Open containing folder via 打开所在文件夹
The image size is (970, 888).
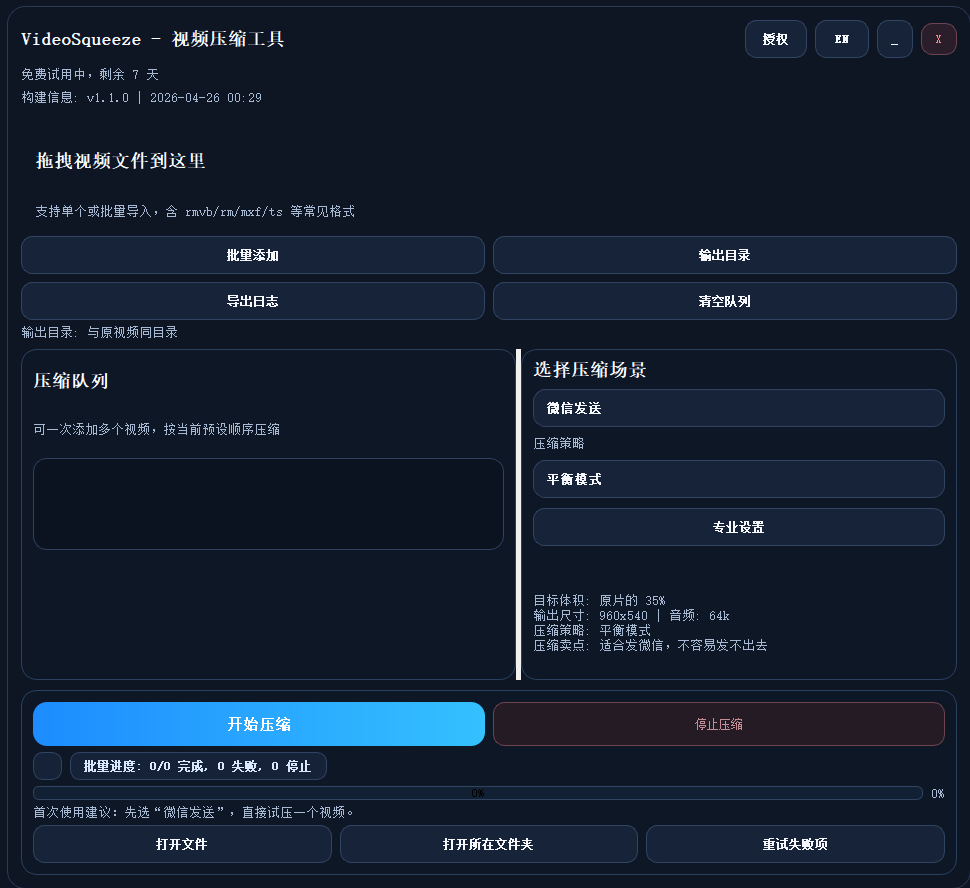[488, 844]
